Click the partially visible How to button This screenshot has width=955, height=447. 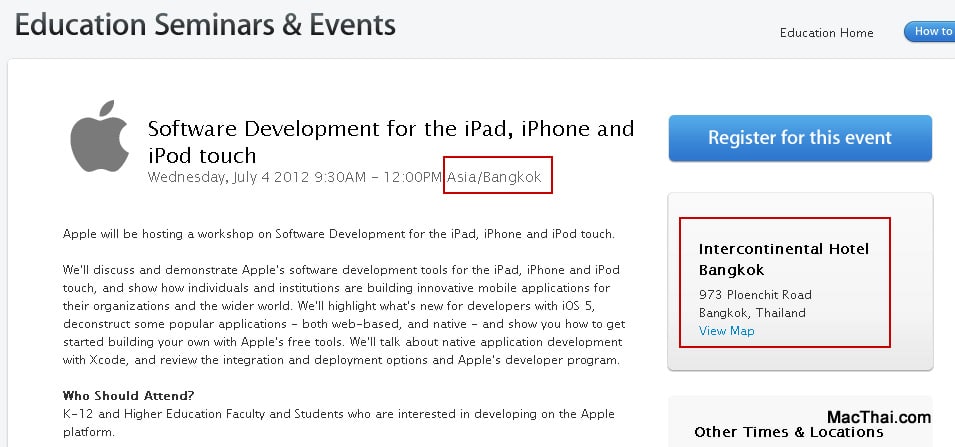pos(929,32)
